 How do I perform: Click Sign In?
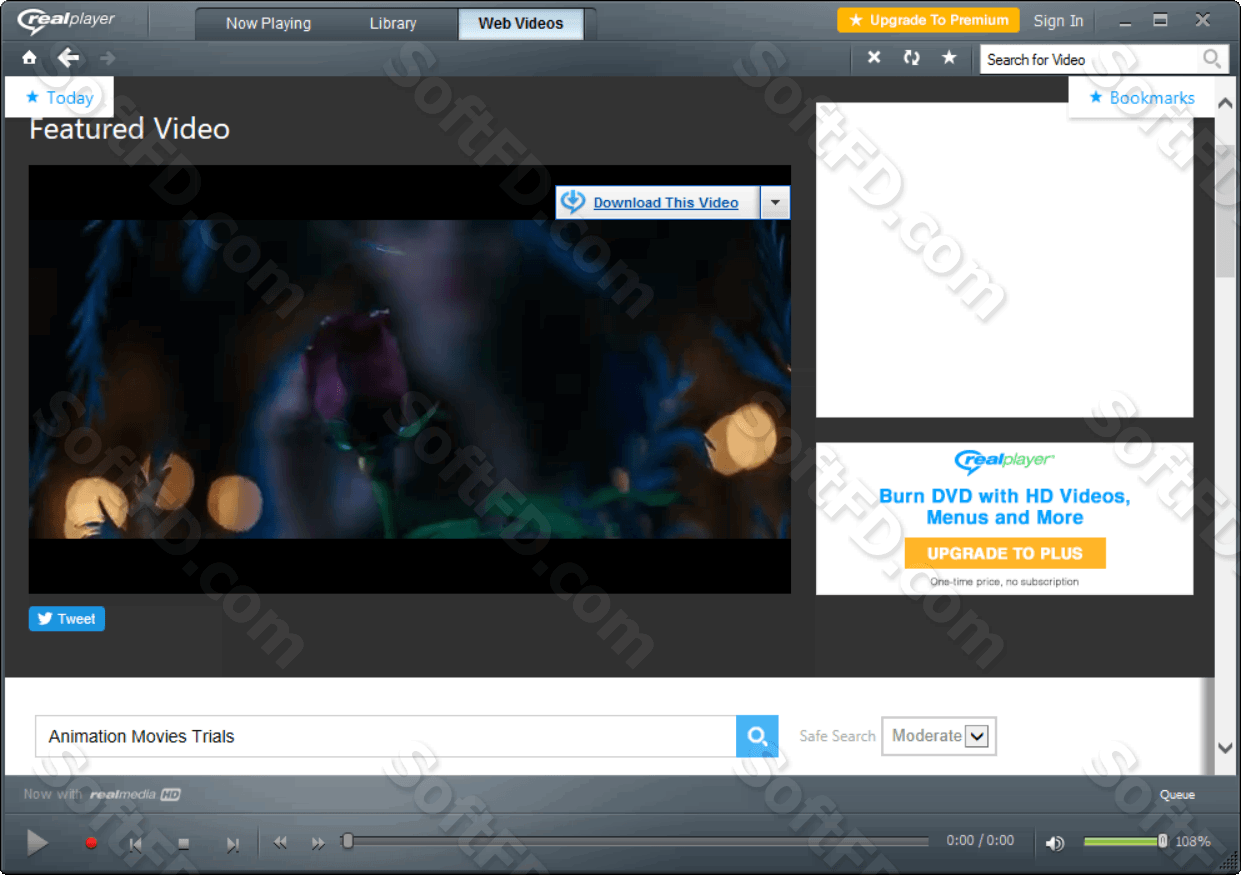point(1058,21)
